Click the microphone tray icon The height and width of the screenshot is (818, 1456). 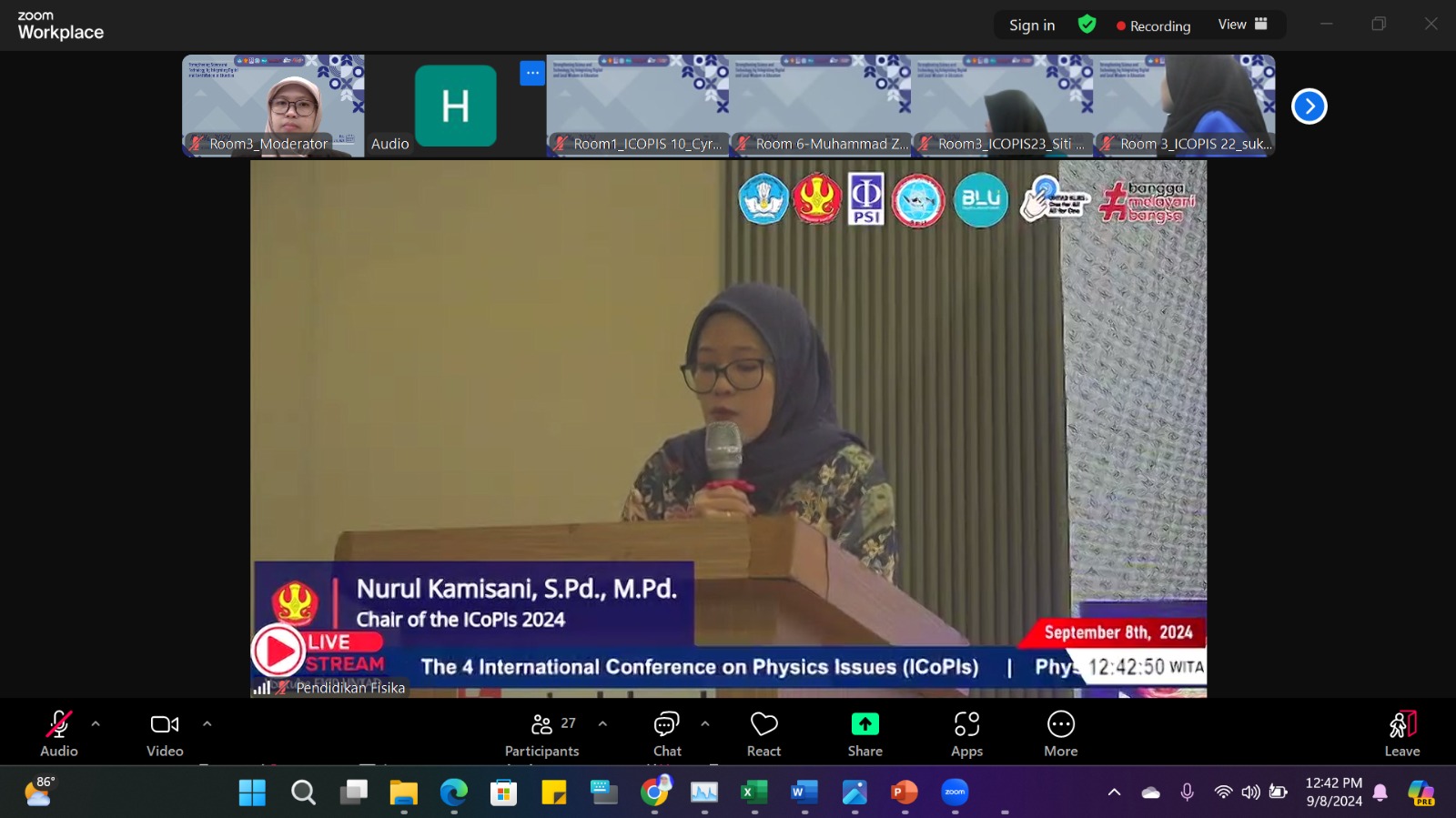point(1188,793)
